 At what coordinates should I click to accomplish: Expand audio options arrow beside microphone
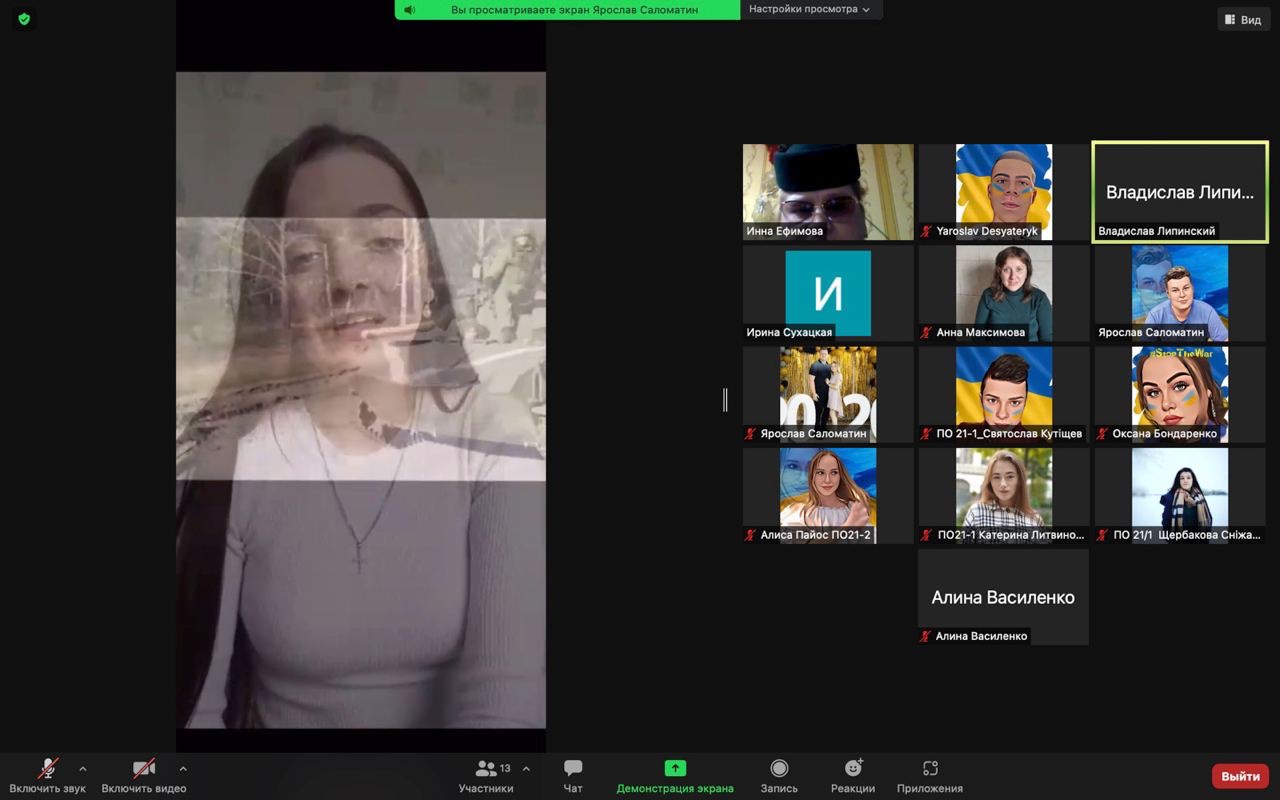click(83, 769)
